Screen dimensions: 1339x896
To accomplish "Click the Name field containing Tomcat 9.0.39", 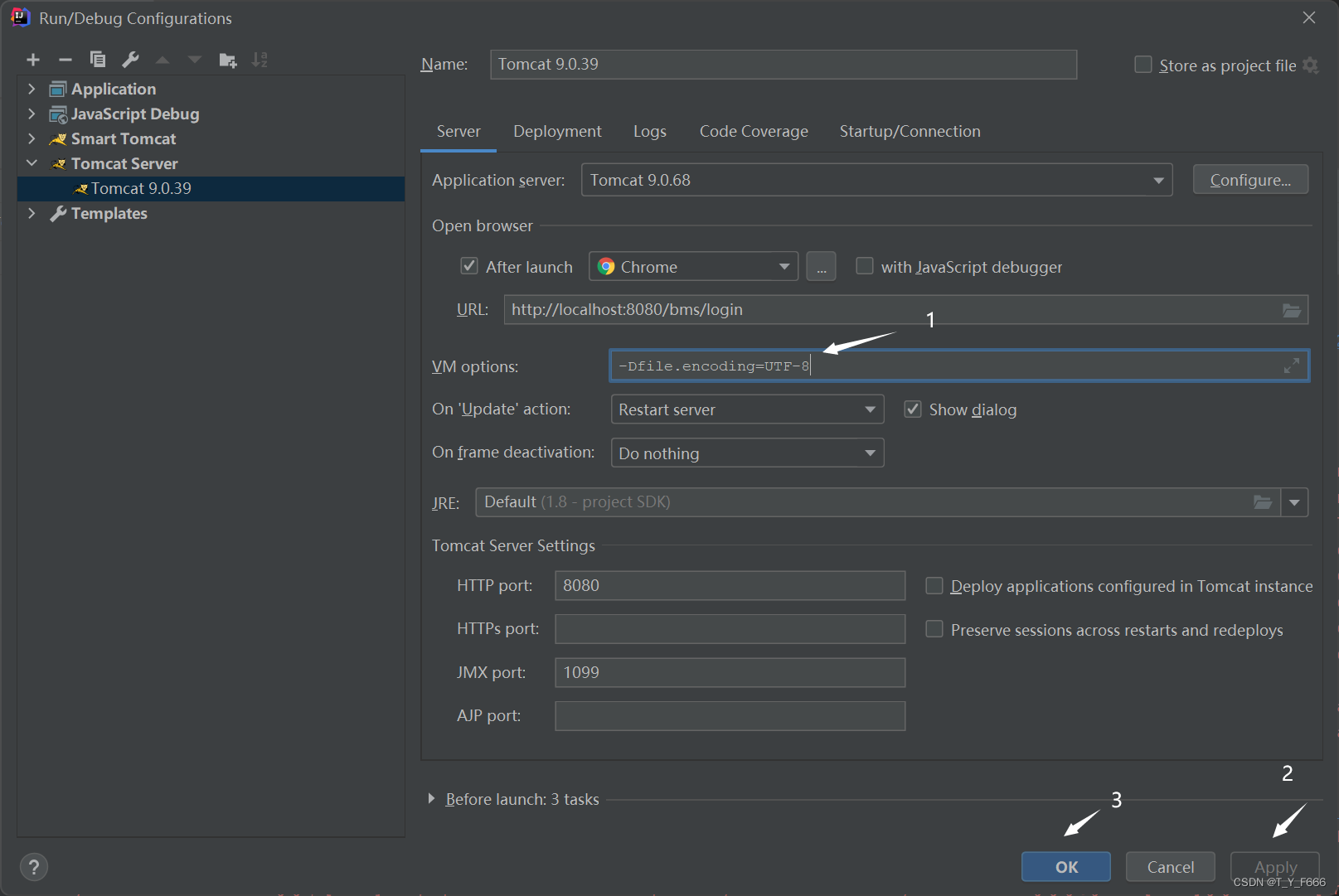I will [x=784, y=65].
